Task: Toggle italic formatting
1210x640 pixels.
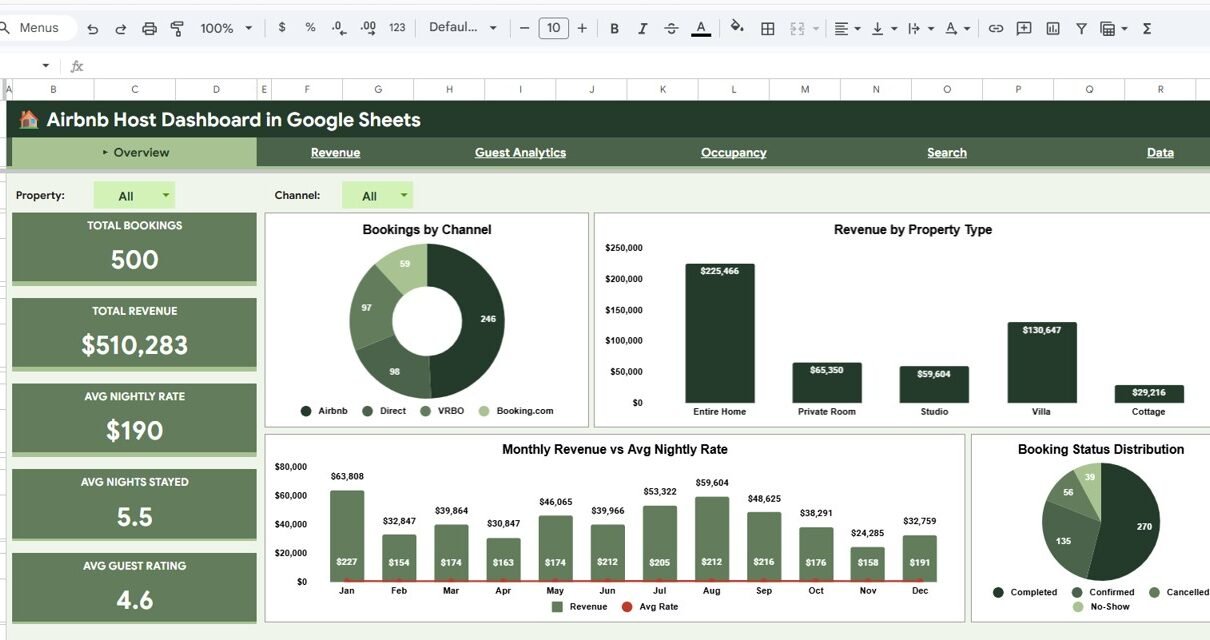Action: (x=642, y=29)
